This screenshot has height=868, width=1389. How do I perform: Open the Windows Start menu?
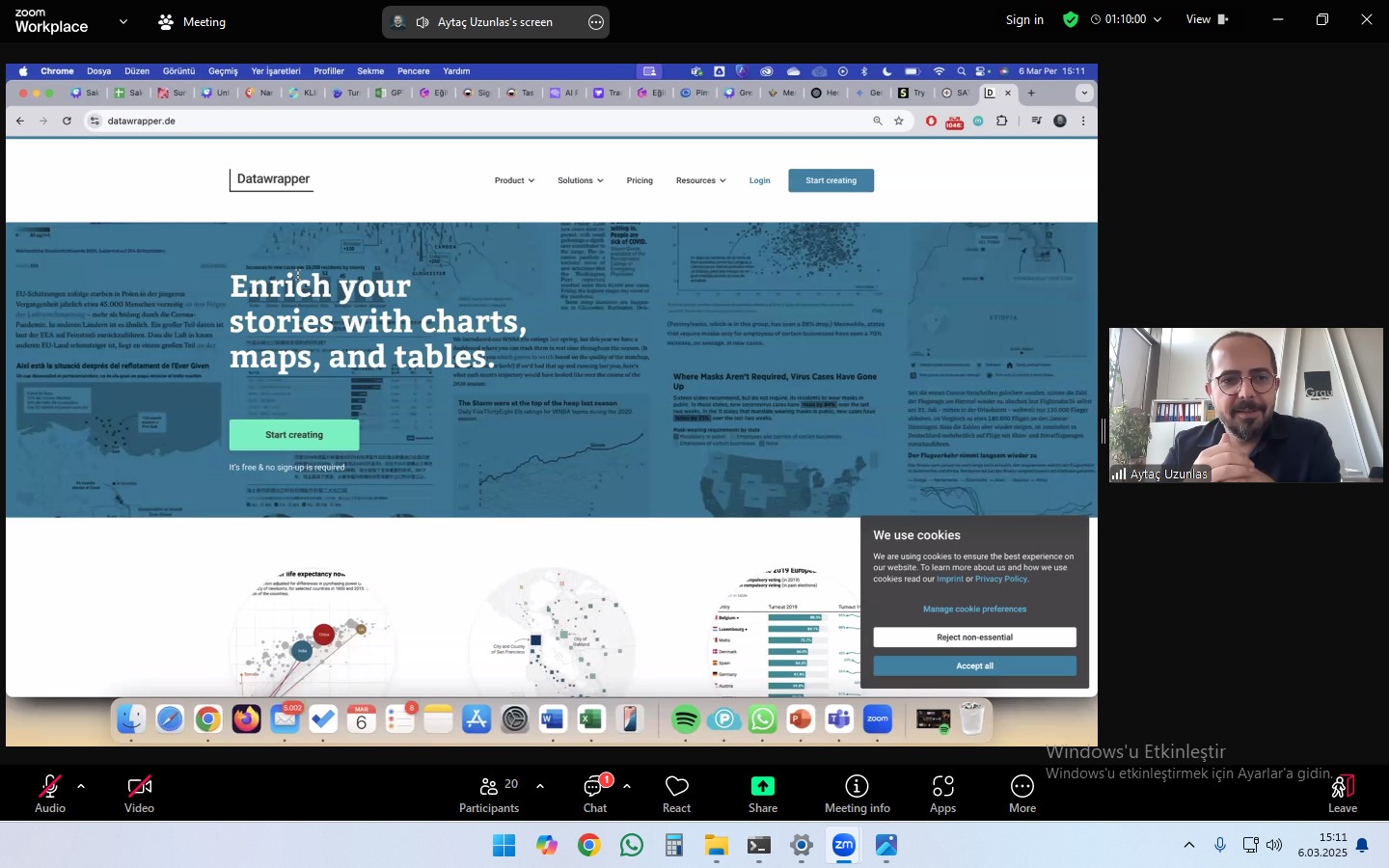(x=504, y=846)
